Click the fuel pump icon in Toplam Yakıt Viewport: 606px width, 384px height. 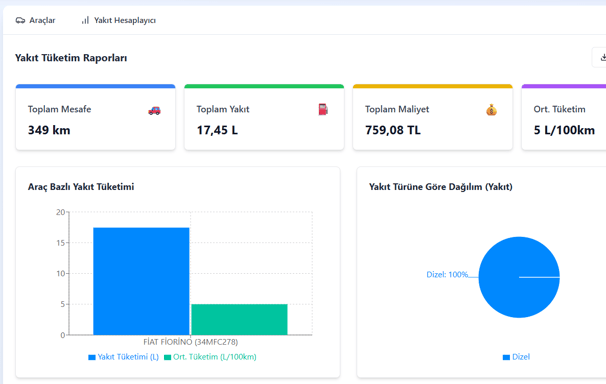point(323,110)
